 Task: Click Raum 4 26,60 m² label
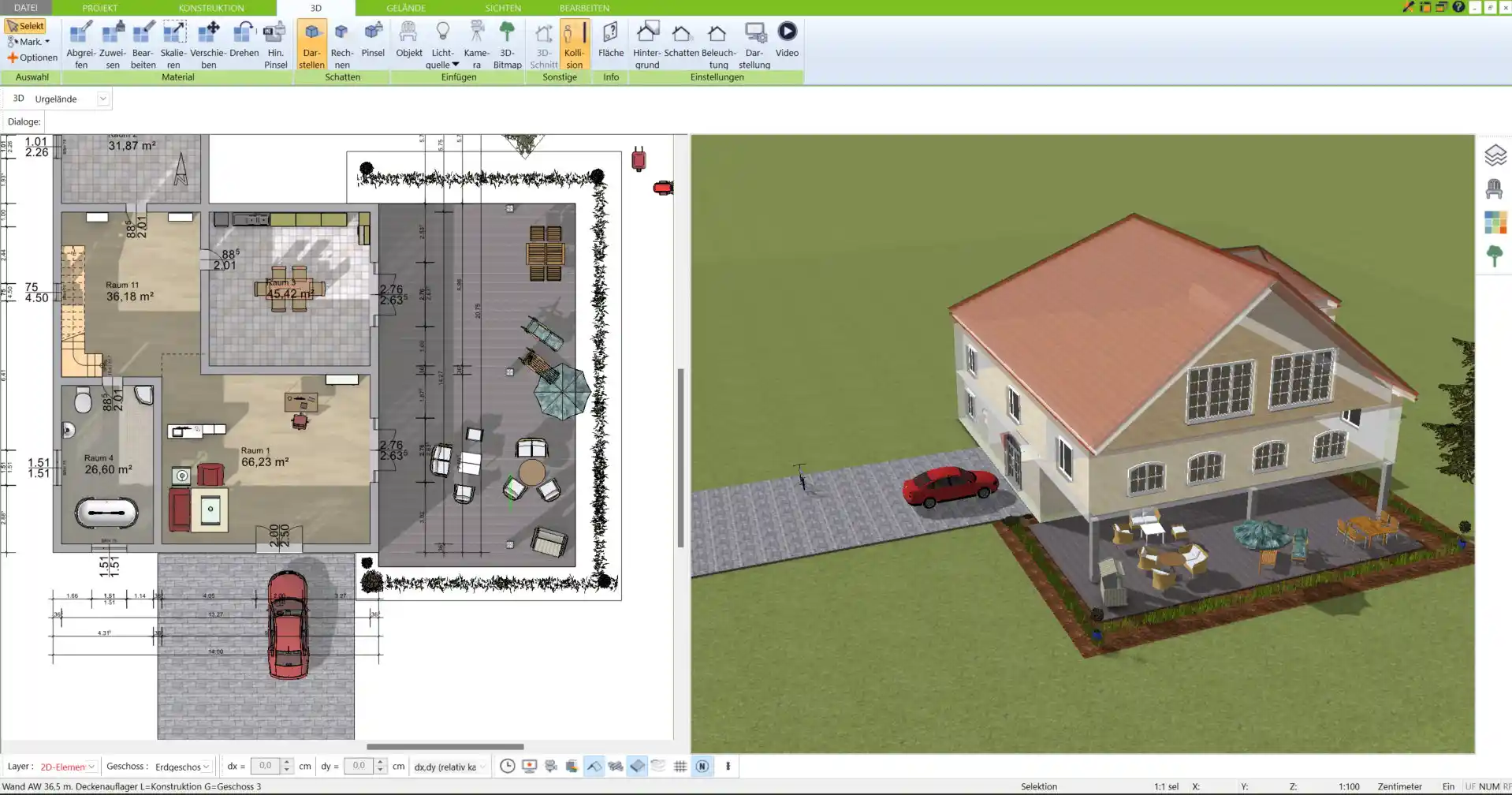(108, 465)
